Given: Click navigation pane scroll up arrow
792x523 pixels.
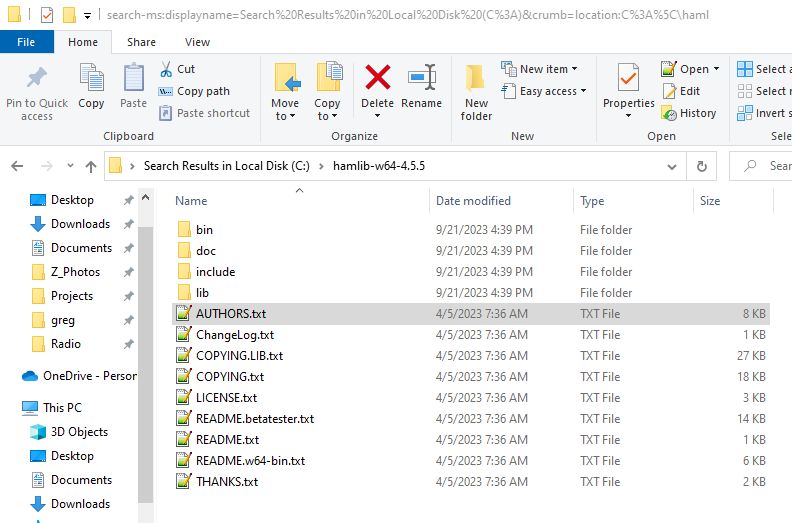Looking at the screenshot, I should tap(145, 198).
